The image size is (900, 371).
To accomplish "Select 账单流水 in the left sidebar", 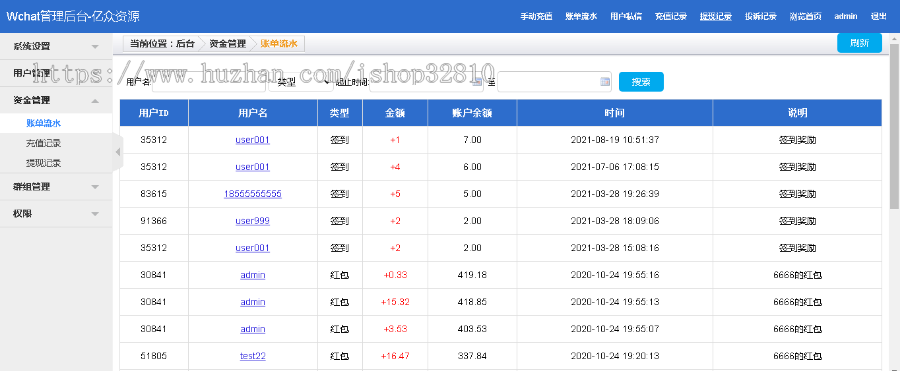I will [x=44, y=122].
